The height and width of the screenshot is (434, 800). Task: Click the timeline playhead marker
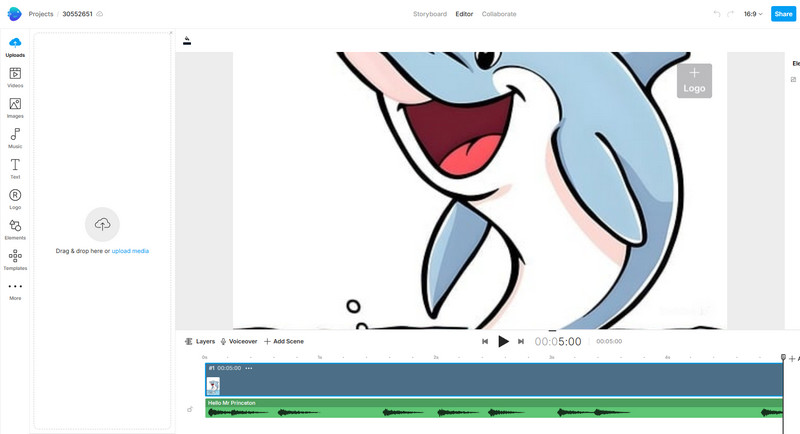coord(783,358)
